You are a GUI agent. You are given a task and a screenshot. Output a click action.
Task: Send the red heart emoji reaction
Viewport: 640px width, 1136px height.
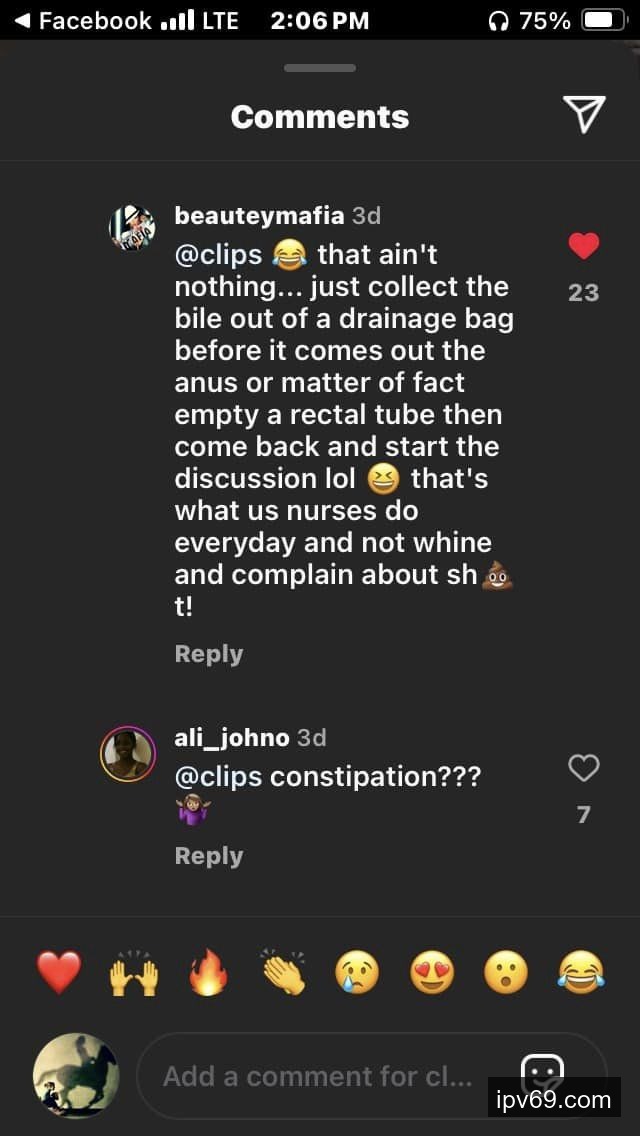[x=58, y=972]
